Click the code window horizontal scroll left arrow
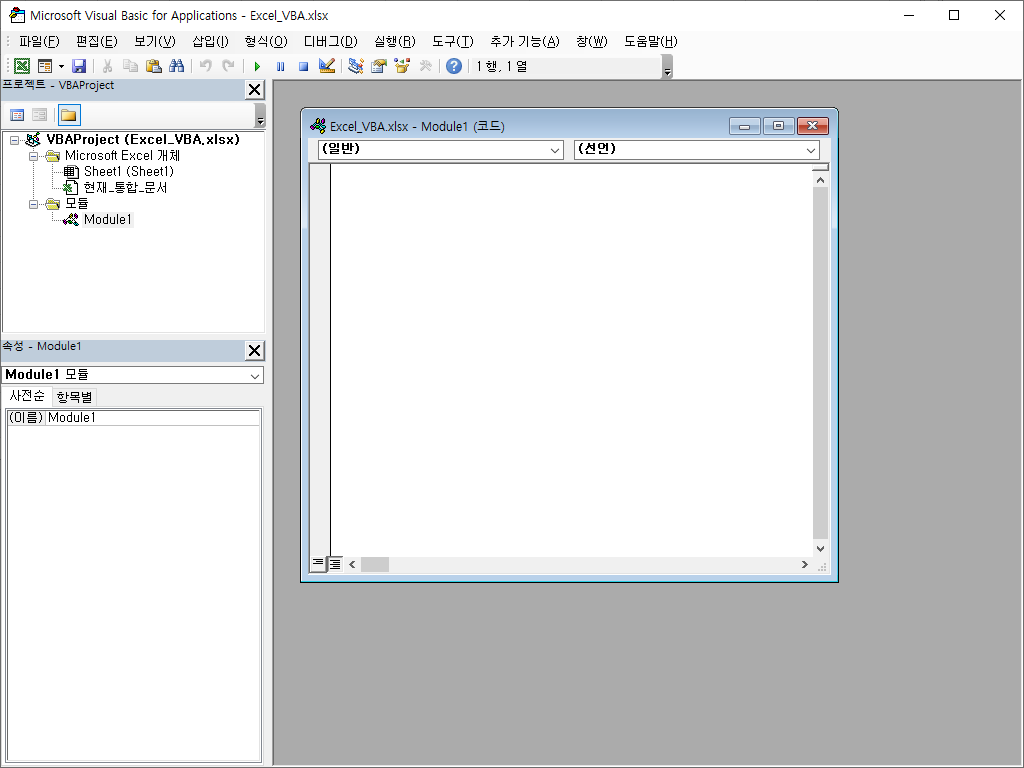This screenshot has width=1024, height=768. [x=352, y=564]
